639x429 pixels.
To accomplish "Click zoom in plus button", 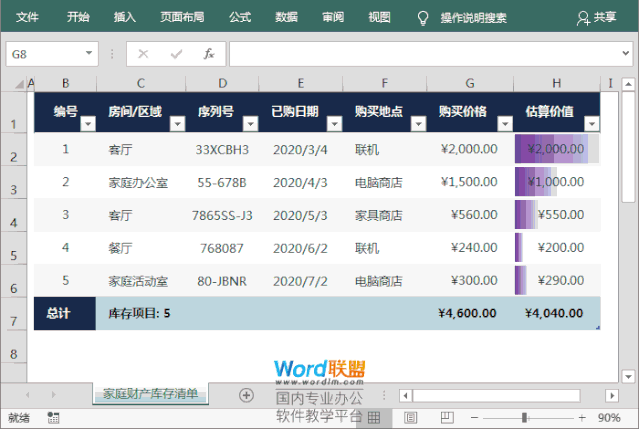I will click(582, 418).
